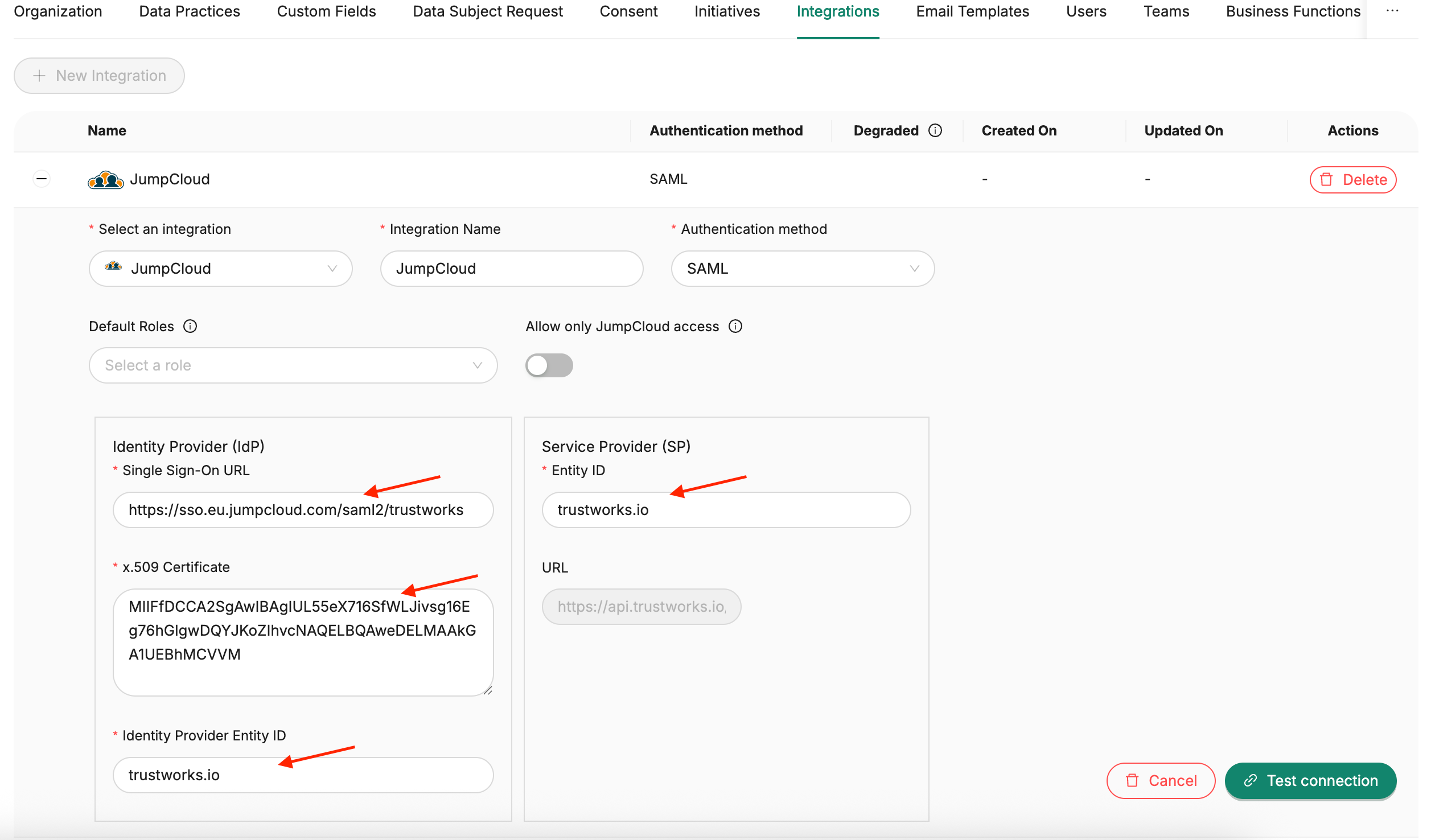Viewport: 1431px width, 840px height.
Task: Go to the Users tab
Action: (1086, 11)
